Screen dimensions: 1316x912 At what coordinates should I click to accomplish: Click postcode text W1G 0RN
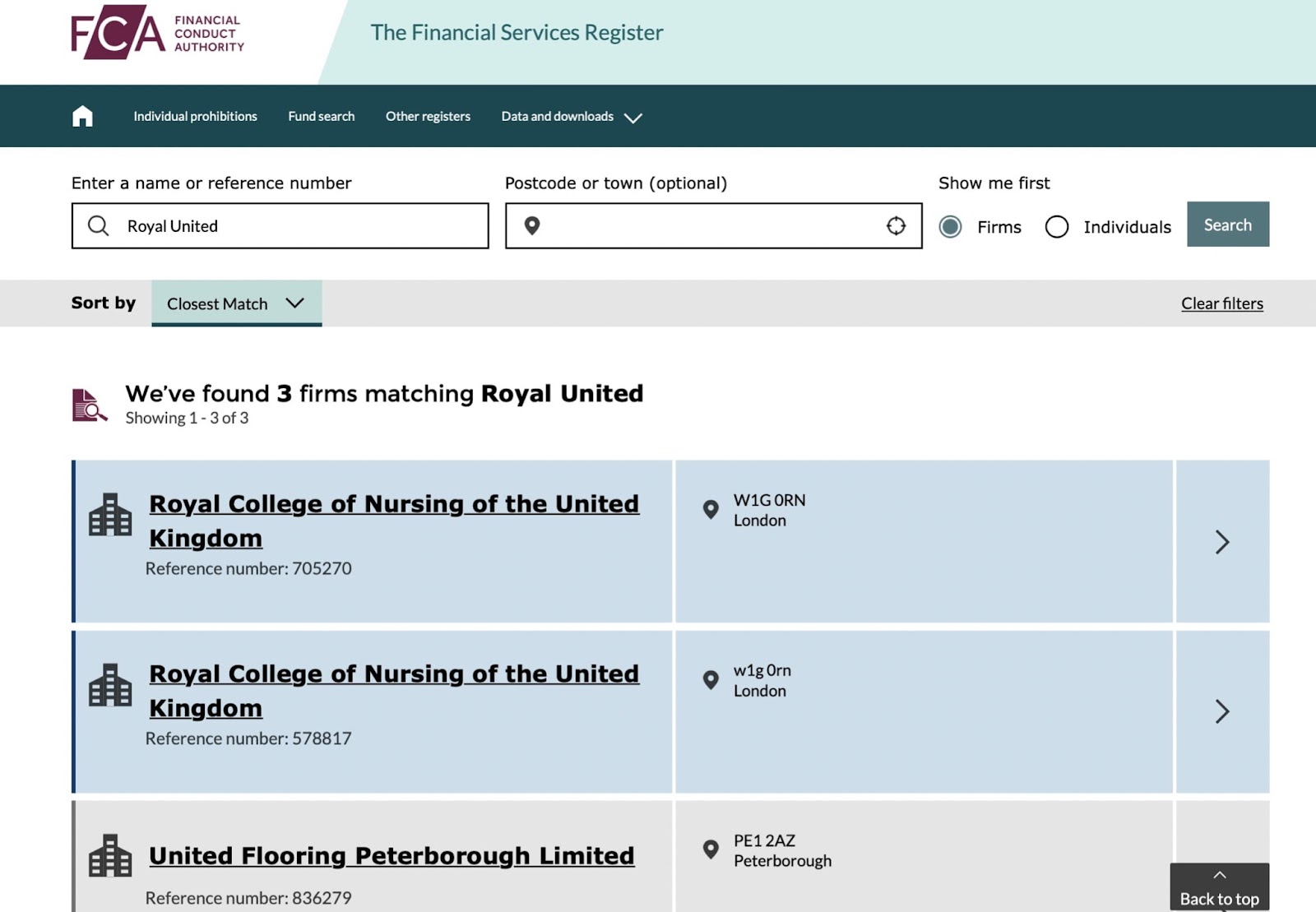pyautogui.click(x=769, y=500)
